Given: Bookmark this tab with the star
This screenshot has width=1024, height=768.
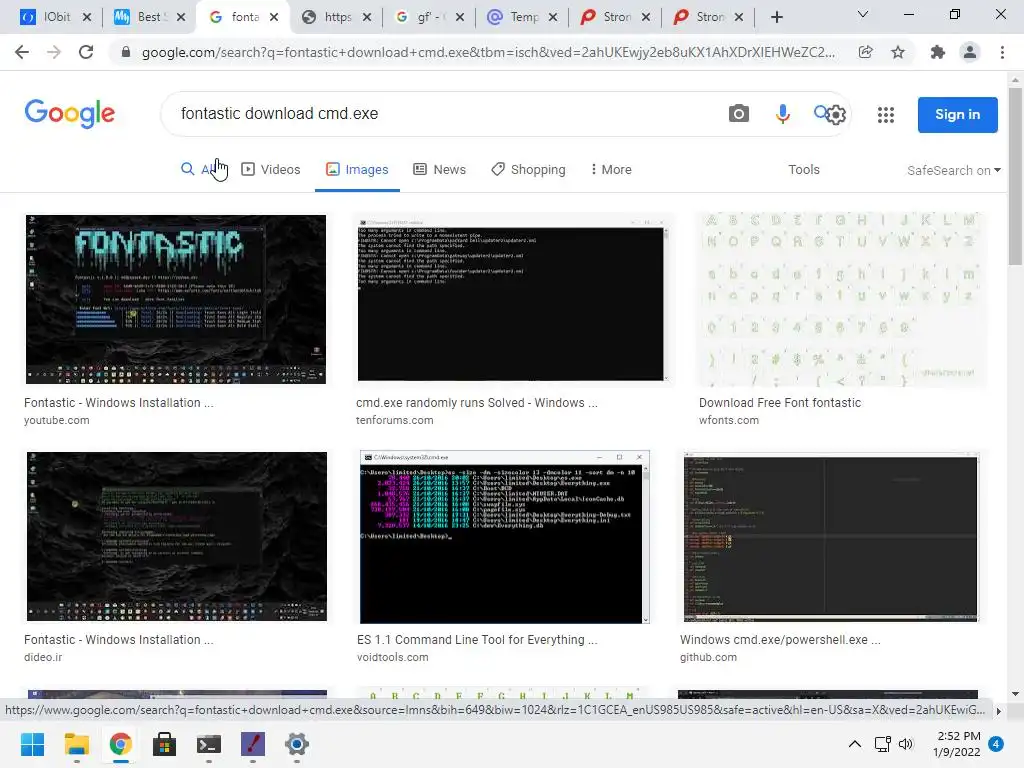Looking at the screenshot, I should point(898,52).
